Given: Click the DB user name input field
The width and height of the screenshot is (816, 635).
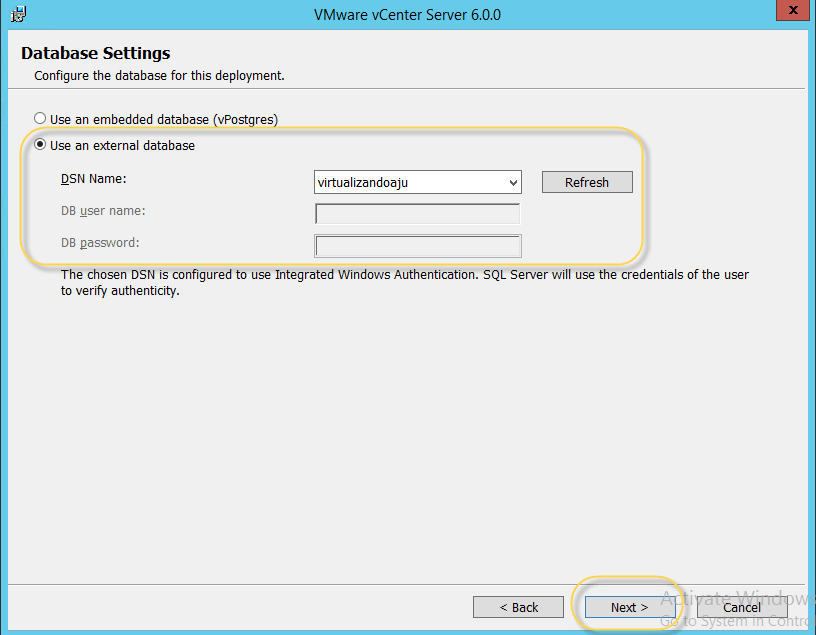Looking at the screenshot, I should point(417,213).
